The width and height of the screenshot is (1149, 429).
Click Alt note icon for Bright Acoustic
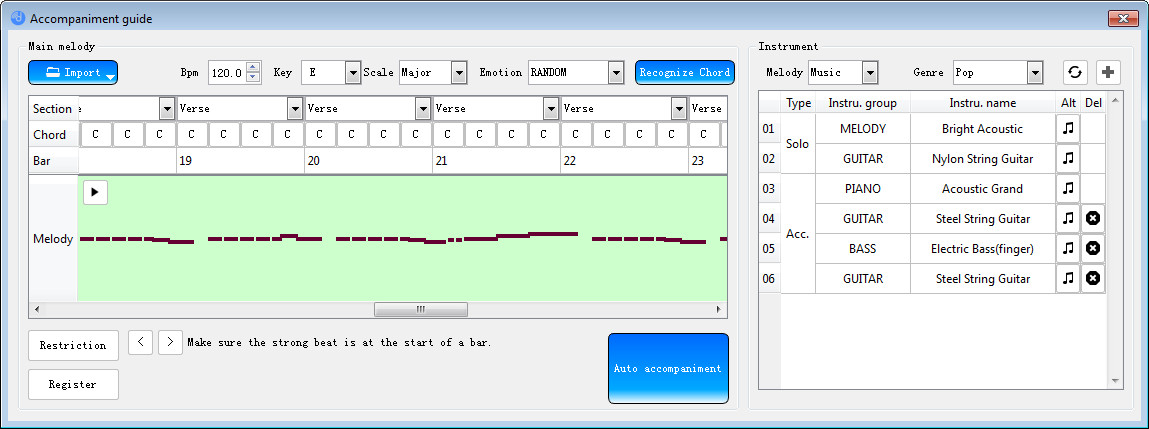pos(1068,128)
